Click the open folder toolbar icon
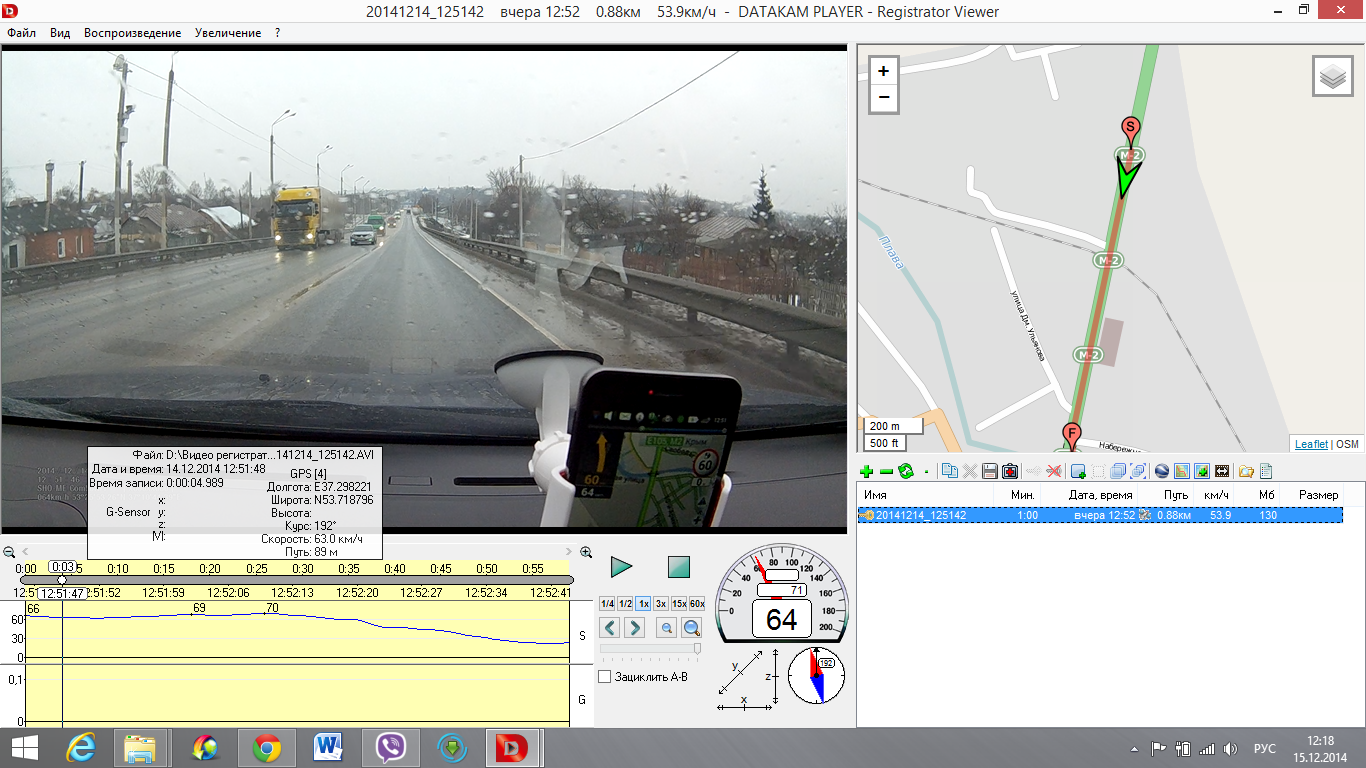This screenshot has width=1366, height=768. point(1246,471)
